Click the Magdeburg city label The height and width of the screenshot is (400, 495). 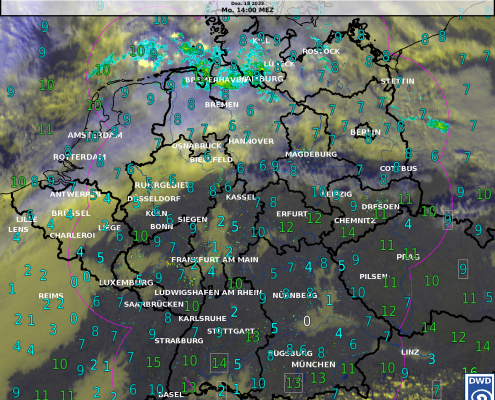click(311, 154)
